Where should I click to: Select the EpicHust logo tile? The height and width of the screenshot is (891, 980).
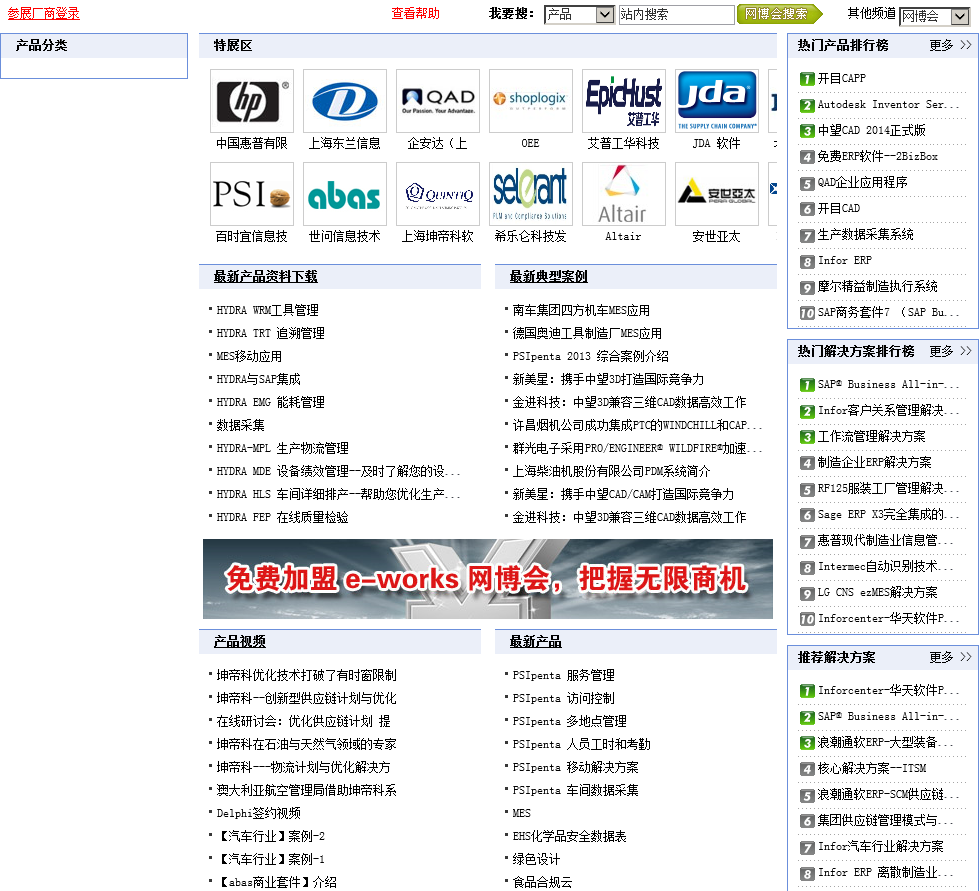[624, 101]
